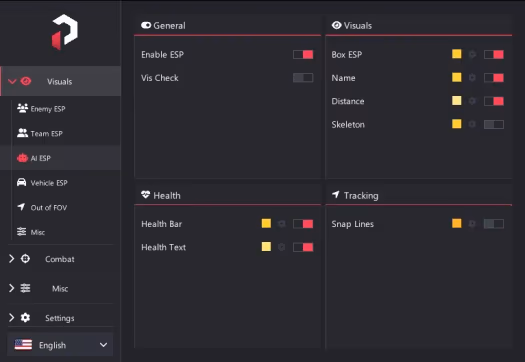Click the eye icon in Visuals panel header

click(x=336, y=25)
